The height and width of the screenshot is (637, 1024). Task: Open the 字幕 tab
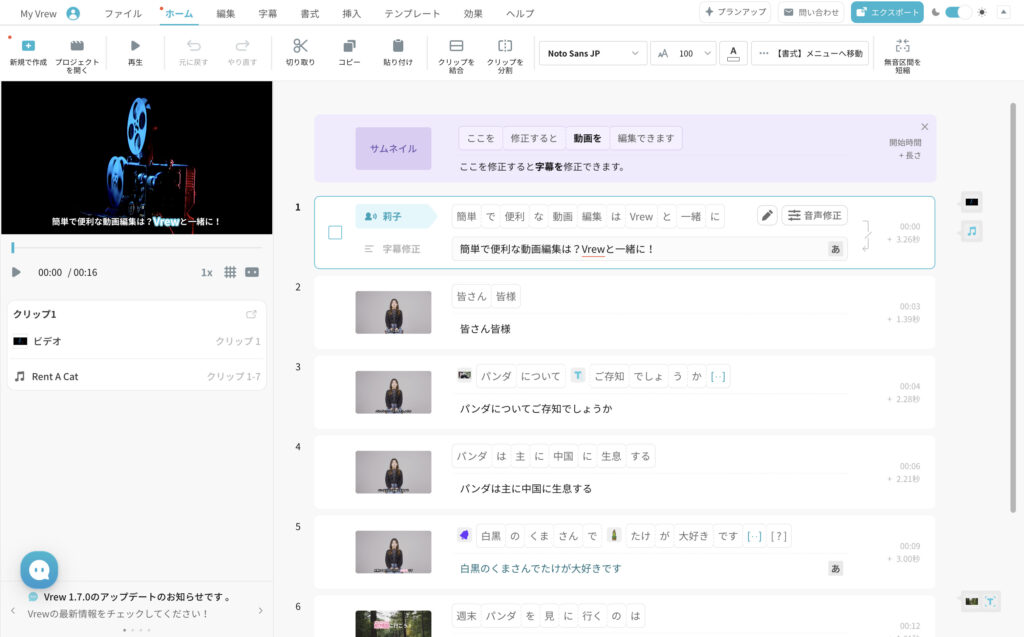268,13
